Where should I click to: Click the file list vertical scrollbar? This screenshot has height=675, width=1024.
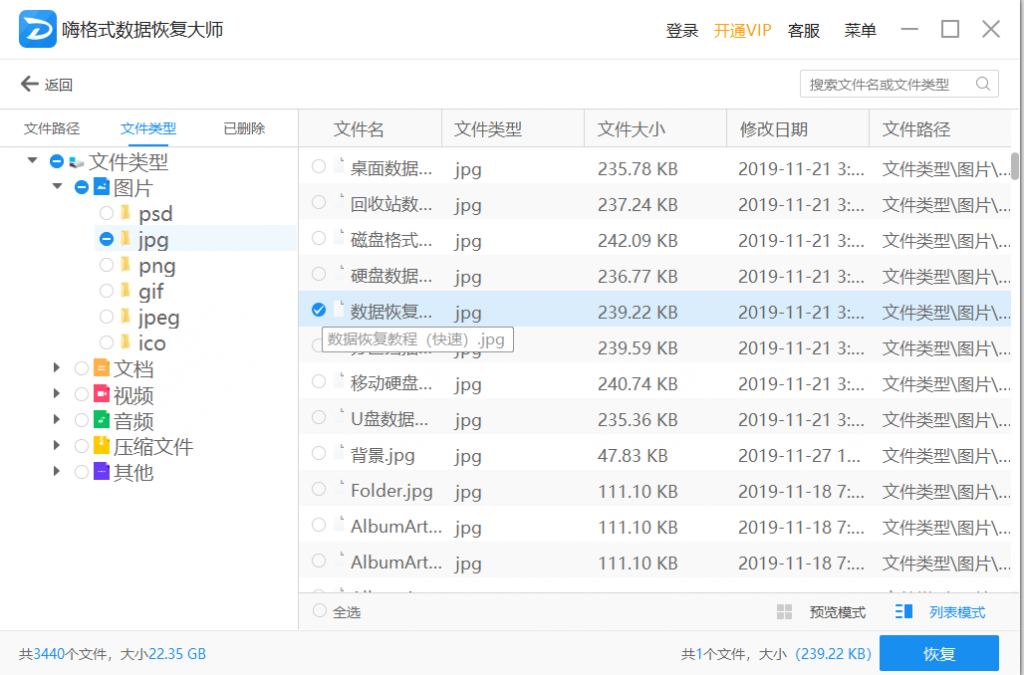click(x=1015, y=166)
